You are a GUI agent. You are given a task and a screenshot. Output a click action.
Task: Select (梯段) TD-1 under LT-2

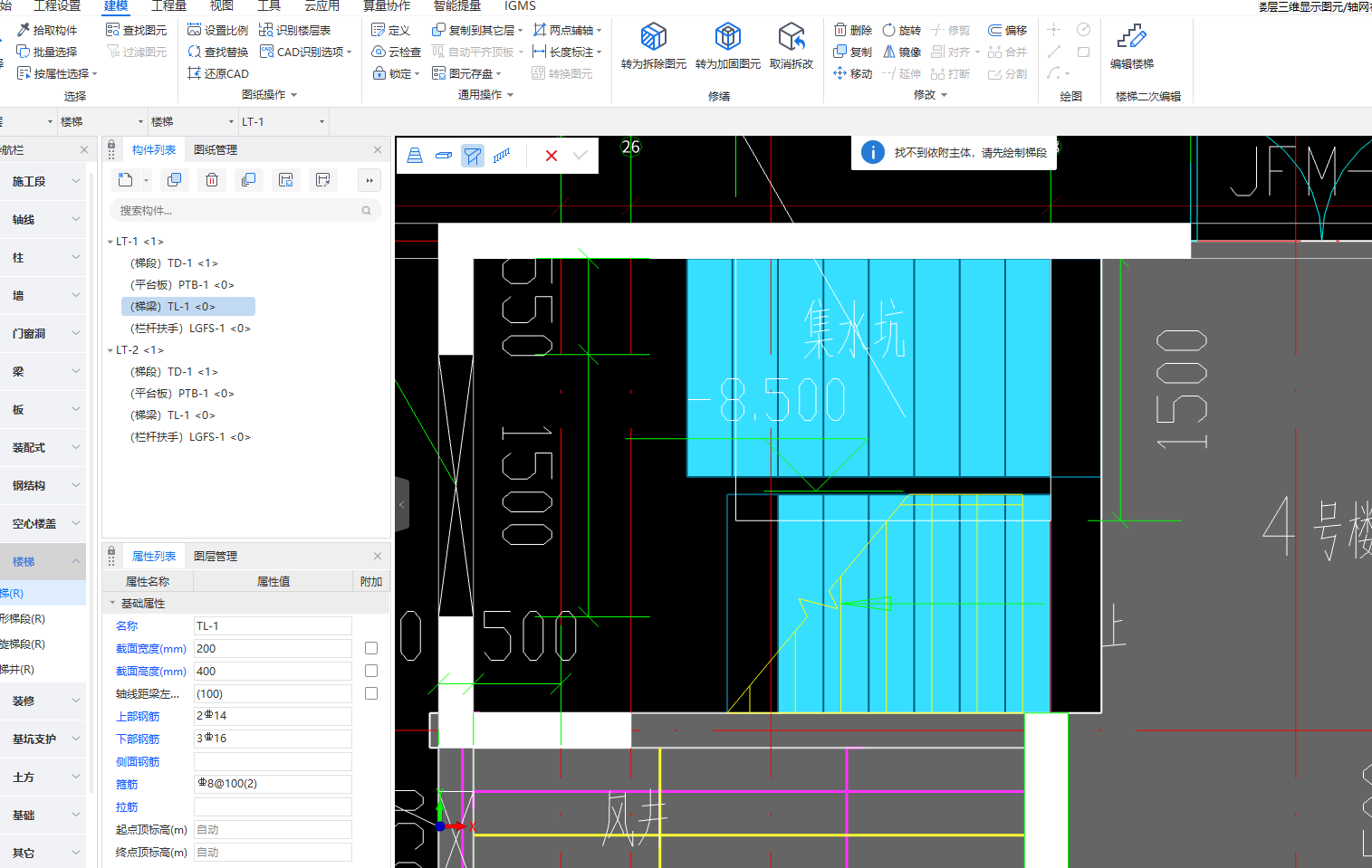coord(174,371)
